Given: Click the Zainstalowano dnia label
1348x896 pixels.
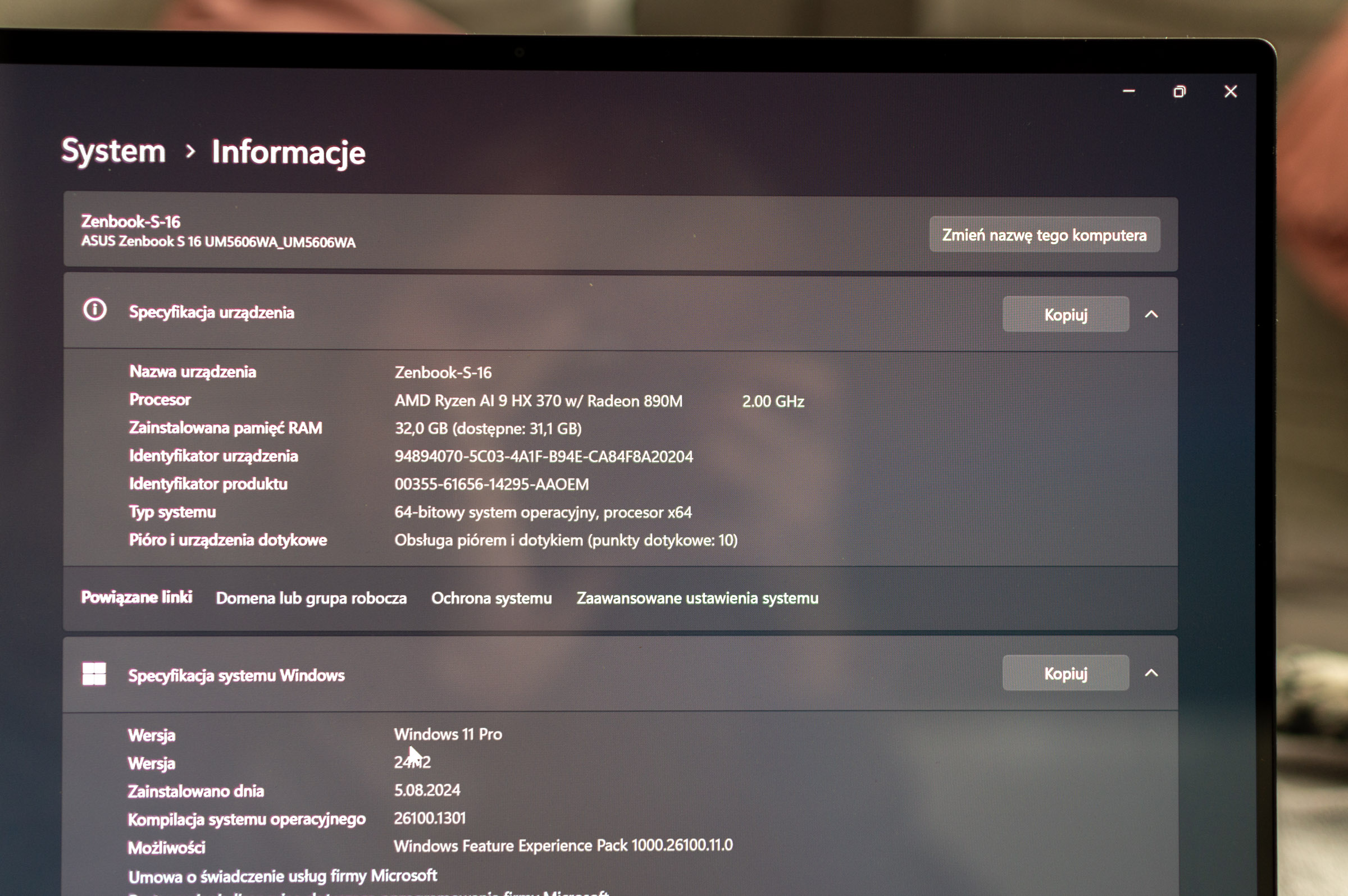Looking at the screenshot, I should click(196, 792).
